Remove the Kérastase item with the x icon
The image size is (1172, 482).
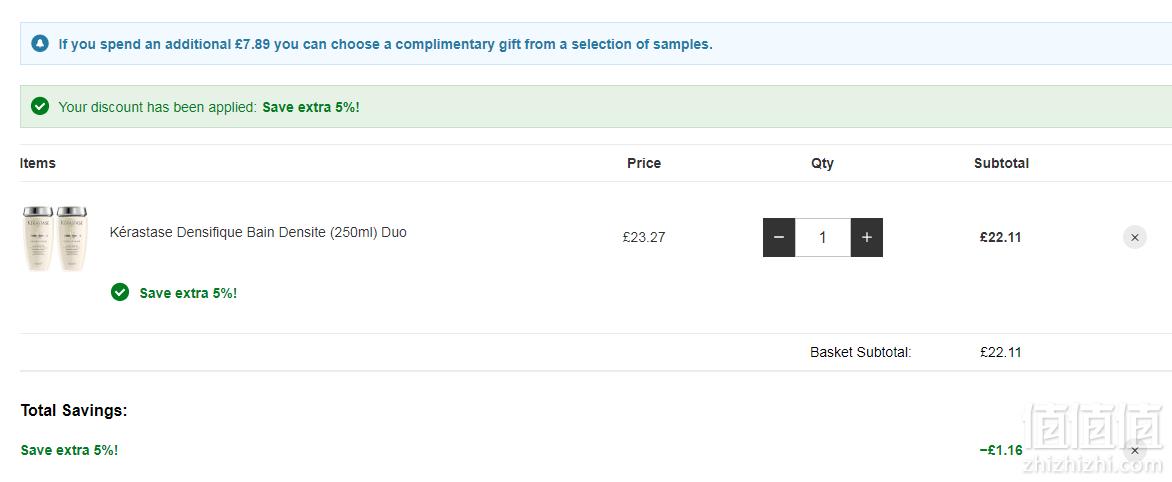click(x=1135, y=238)
